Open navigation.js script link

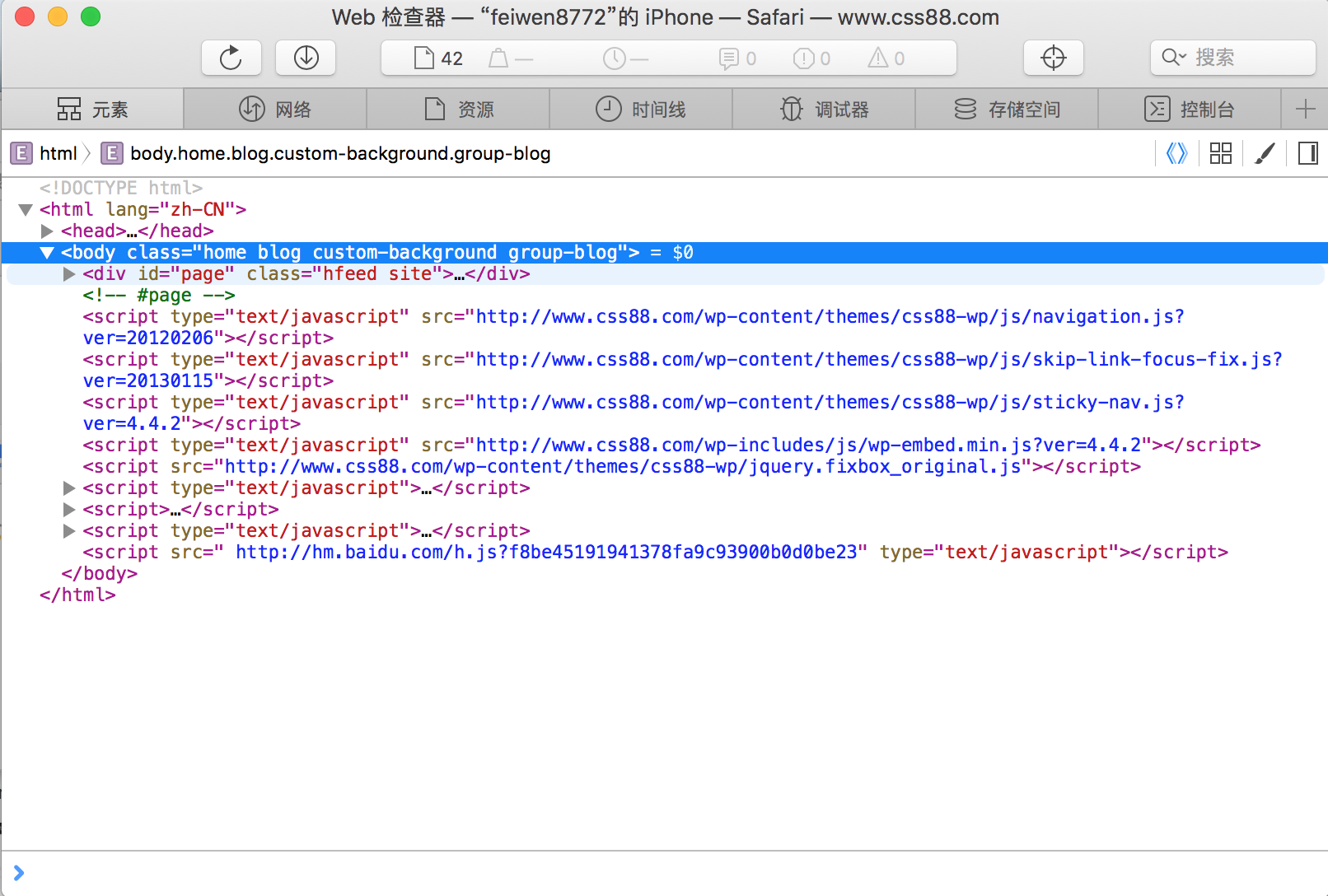[830, 316]
